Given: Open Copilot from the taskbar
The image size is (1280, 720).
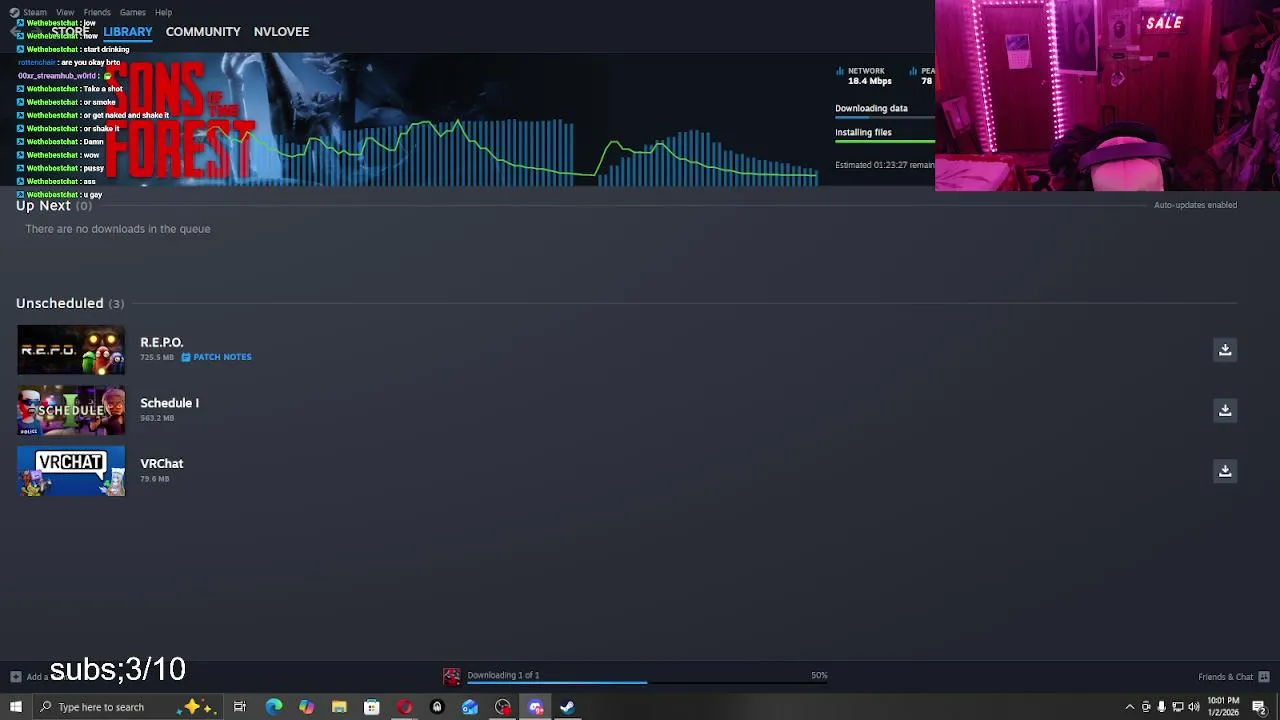Looking at the screenshot, I should tap(306, 707).
